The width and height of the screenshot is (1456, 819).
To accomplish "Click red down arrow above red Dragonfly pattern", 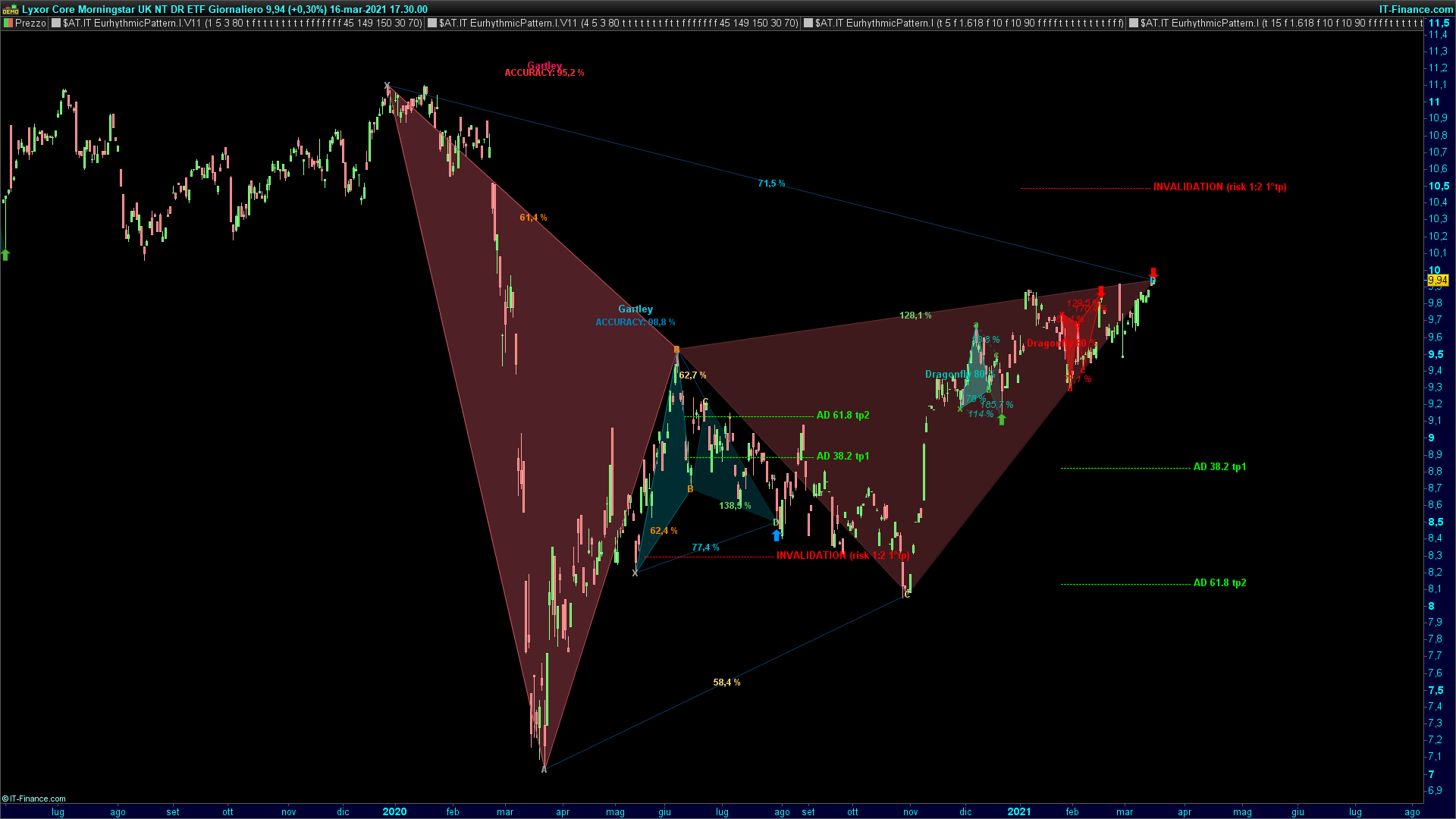I will [x=1101, y=292].
